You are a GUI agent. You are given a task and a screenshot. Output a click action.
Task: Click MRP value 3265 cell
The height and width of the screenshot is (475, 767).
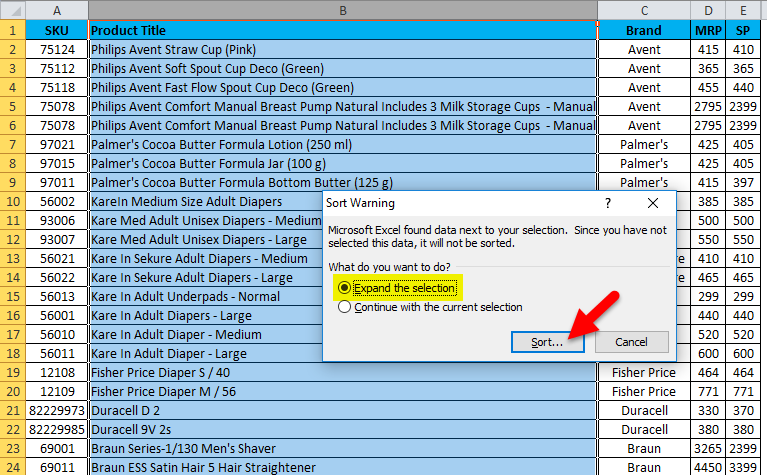[x=708, y=449]
